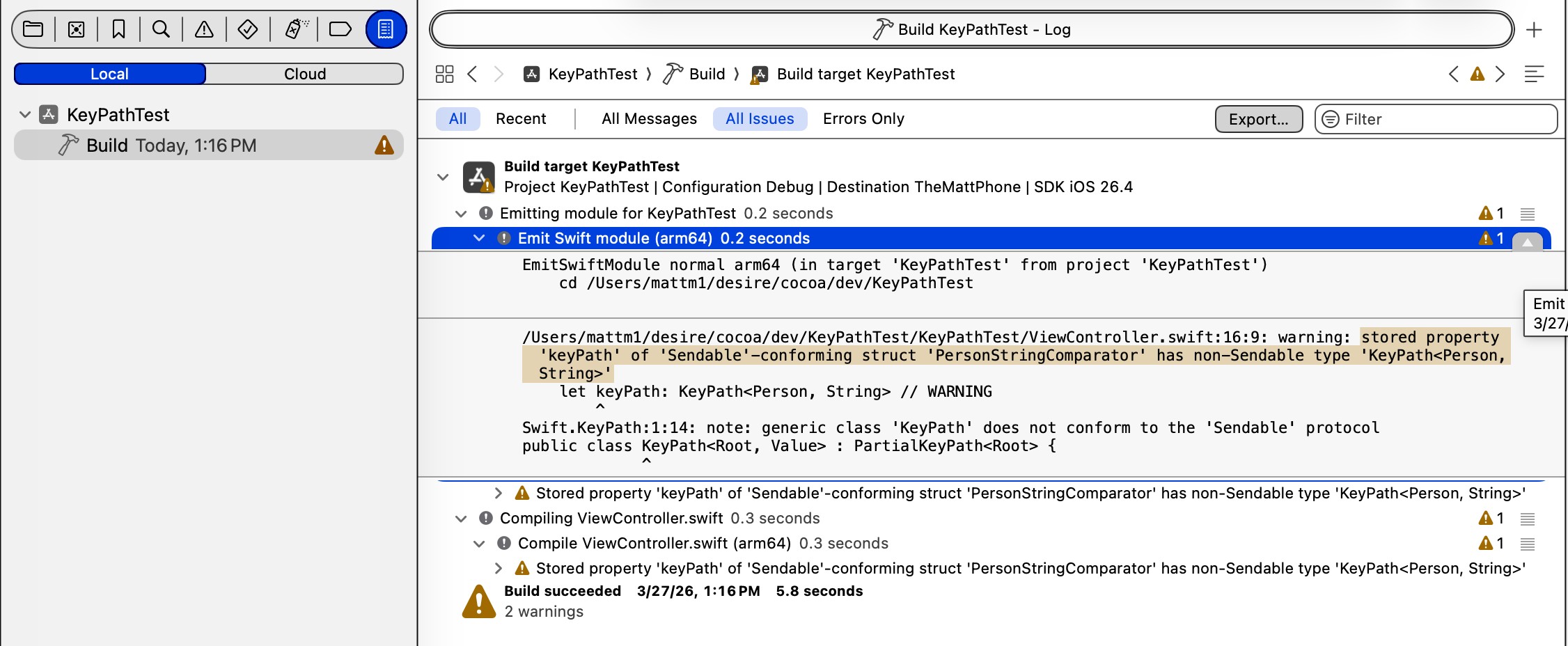Select the KeyPathTest project row in sidebar

point(209,114)
